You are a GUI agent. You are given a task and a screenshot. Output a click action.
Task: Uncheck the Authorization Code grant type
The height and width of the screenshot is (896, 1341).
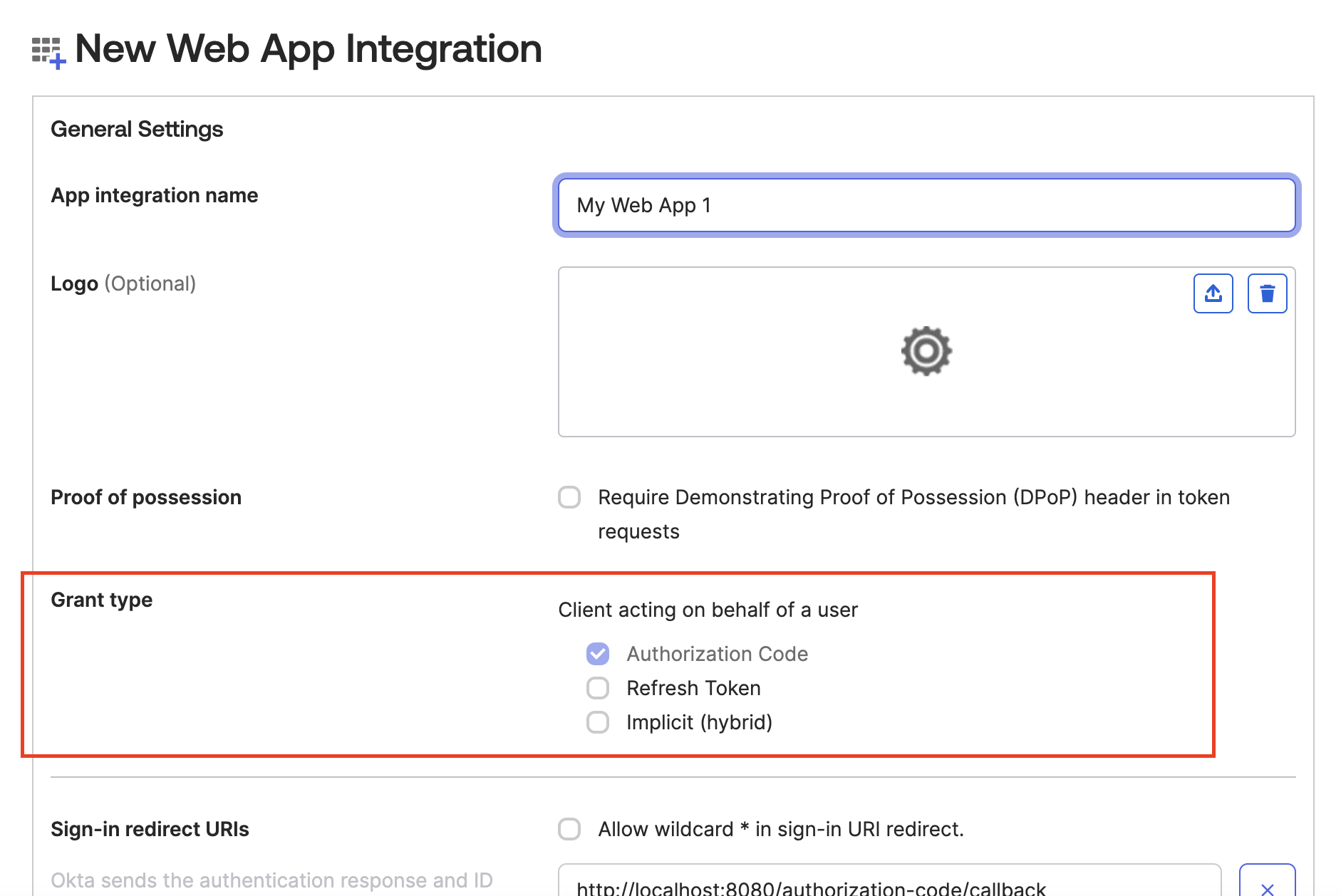(x=597, y=654)
